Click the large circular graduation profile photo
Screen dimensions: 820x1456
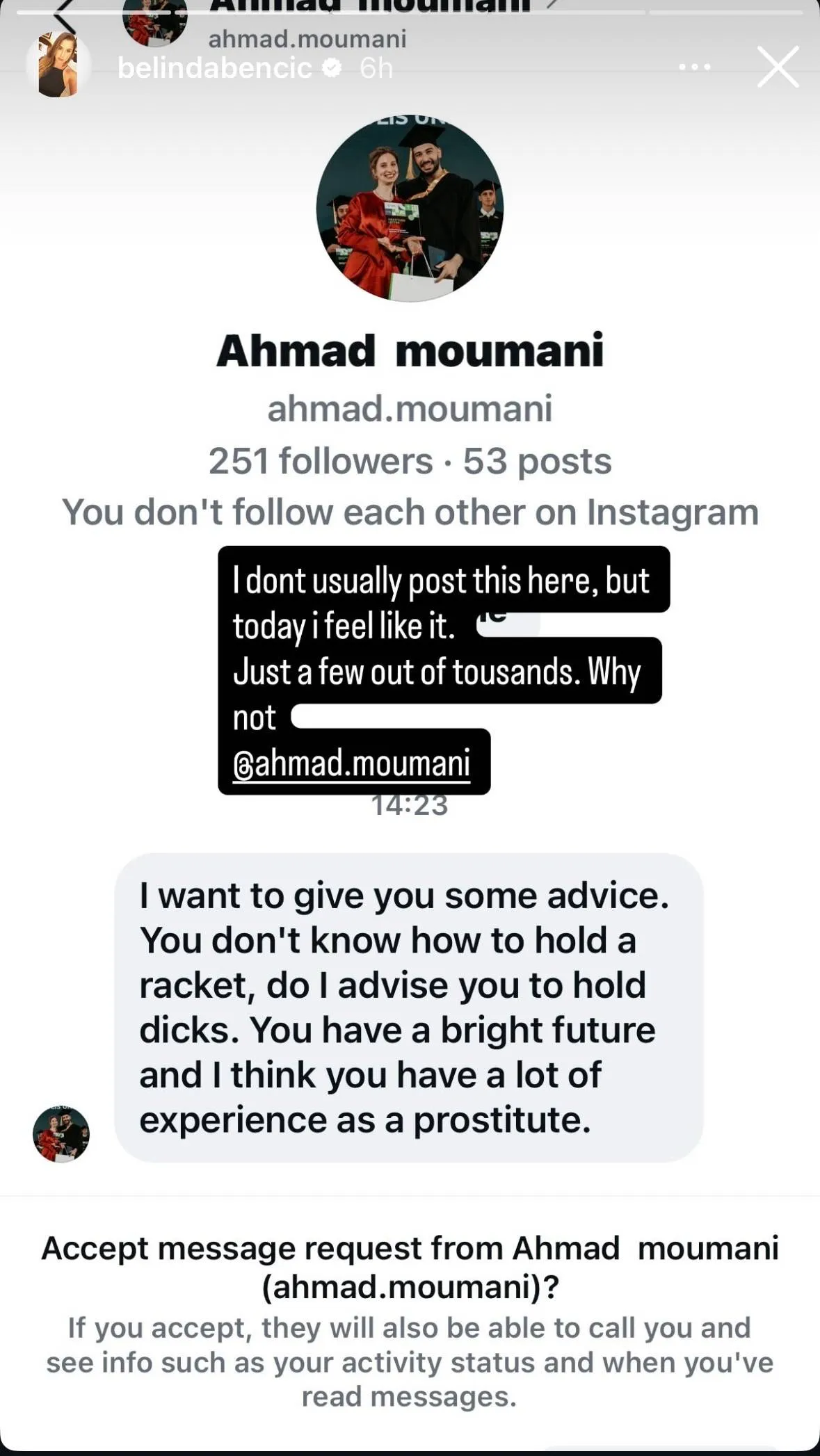pos(410,209)
